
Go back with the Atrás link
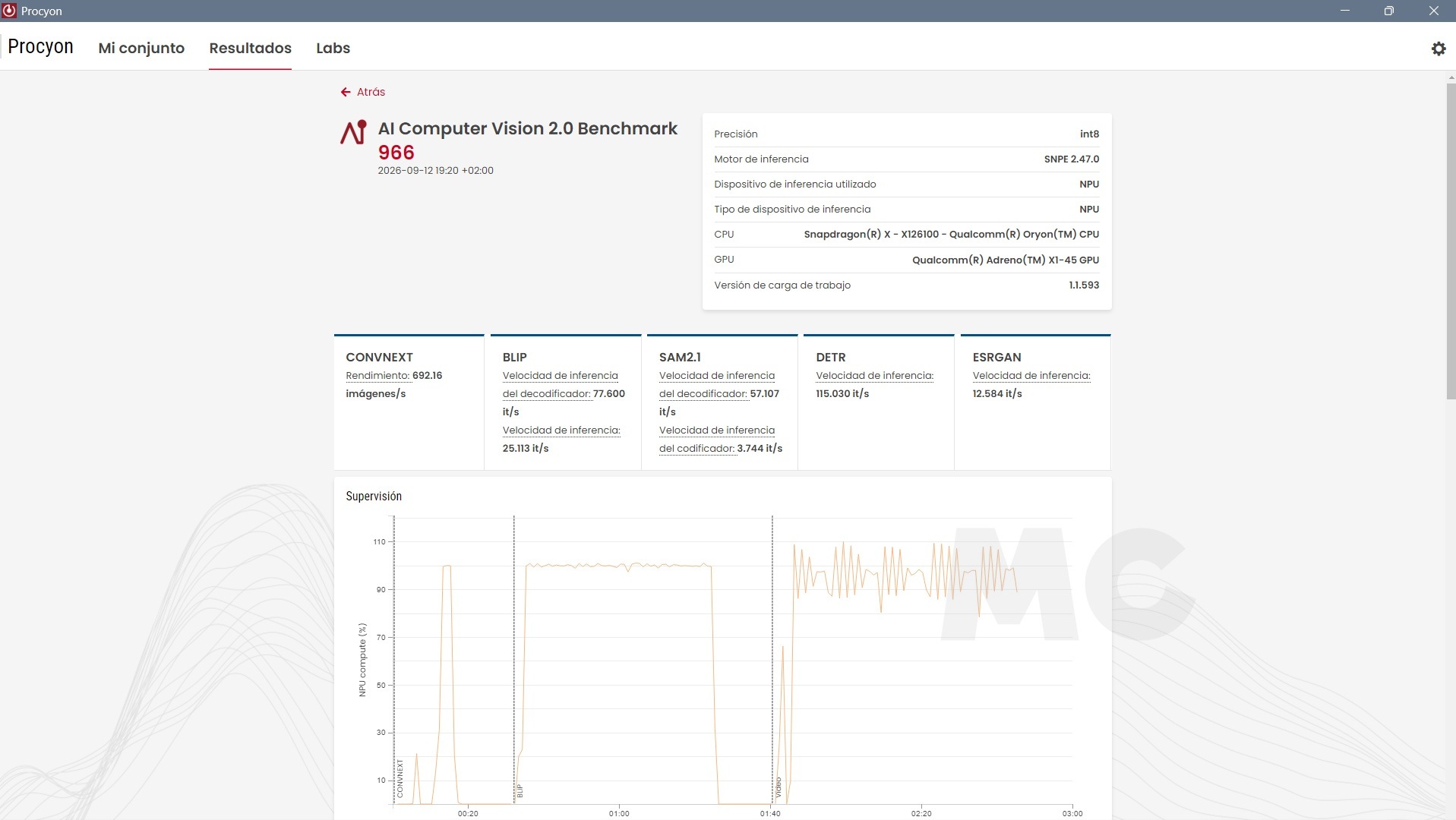pos(371,92)
